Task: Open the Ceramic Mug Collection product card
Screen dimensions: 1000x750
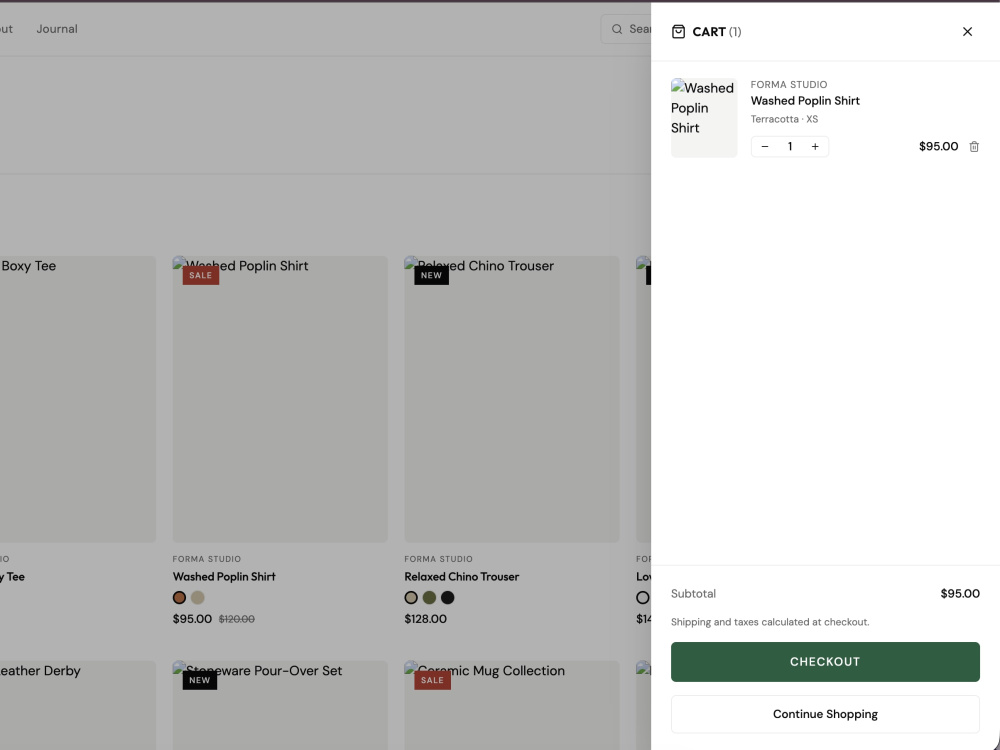Action: 511,705
